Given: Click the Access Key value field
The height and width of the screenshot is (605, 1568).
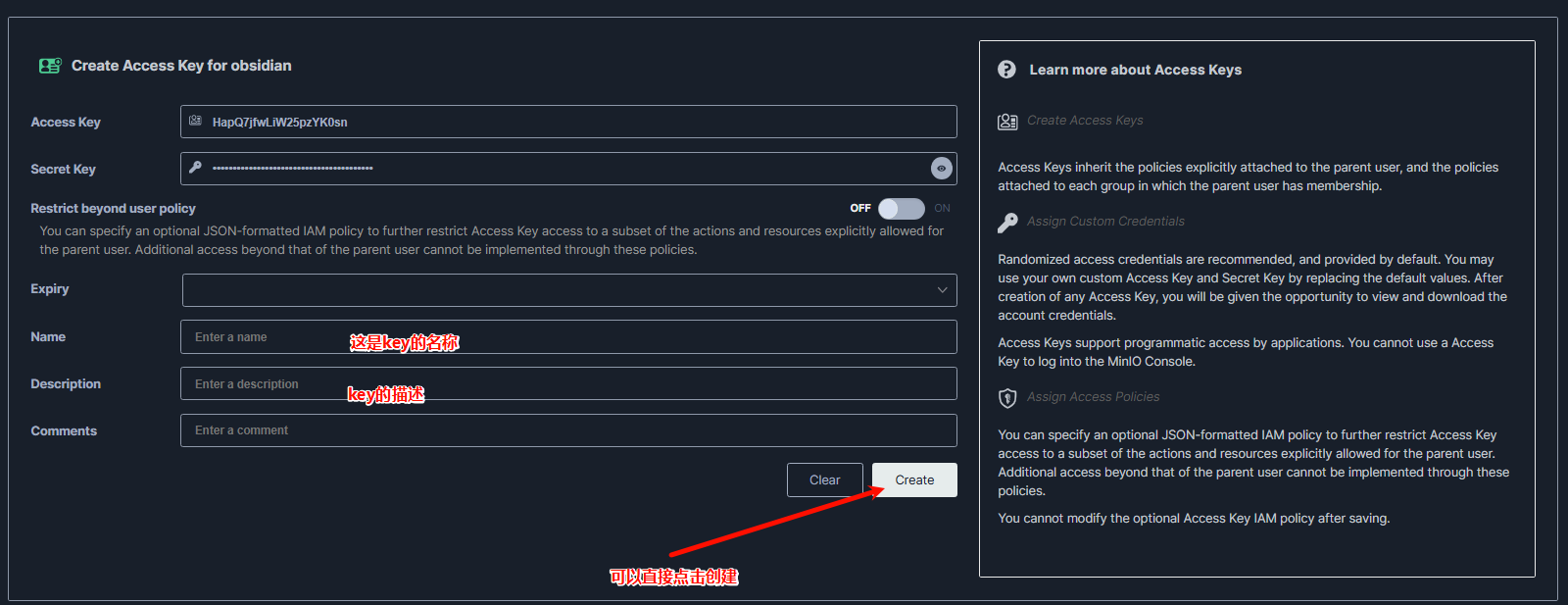Looking at the screenshot, I should point(568,123).
